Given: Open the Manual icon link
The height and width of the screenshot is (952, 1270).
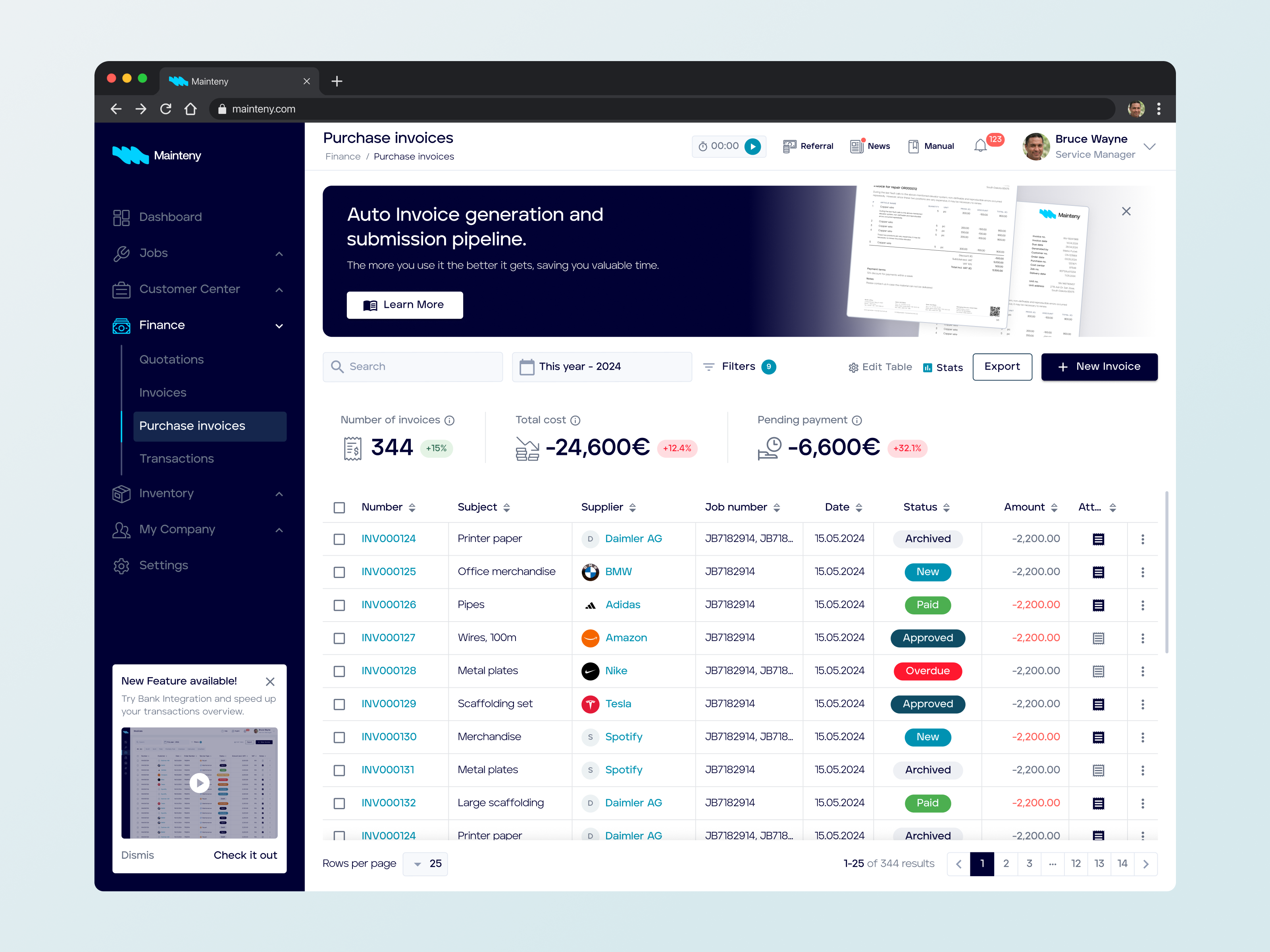Looking at the screenshot, I should pos(931,146).
